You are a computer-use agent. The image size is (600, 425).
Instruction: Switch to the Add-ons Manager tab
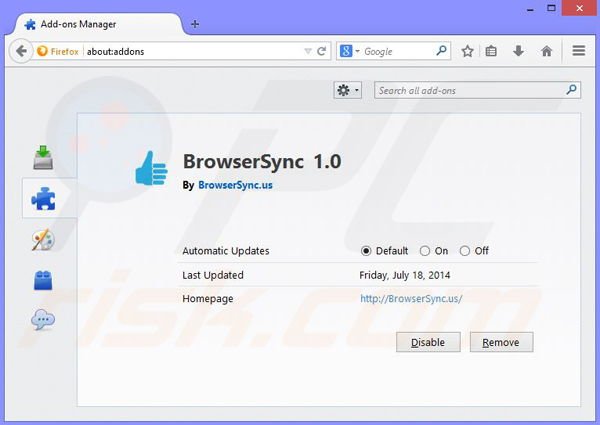[98, 24]
